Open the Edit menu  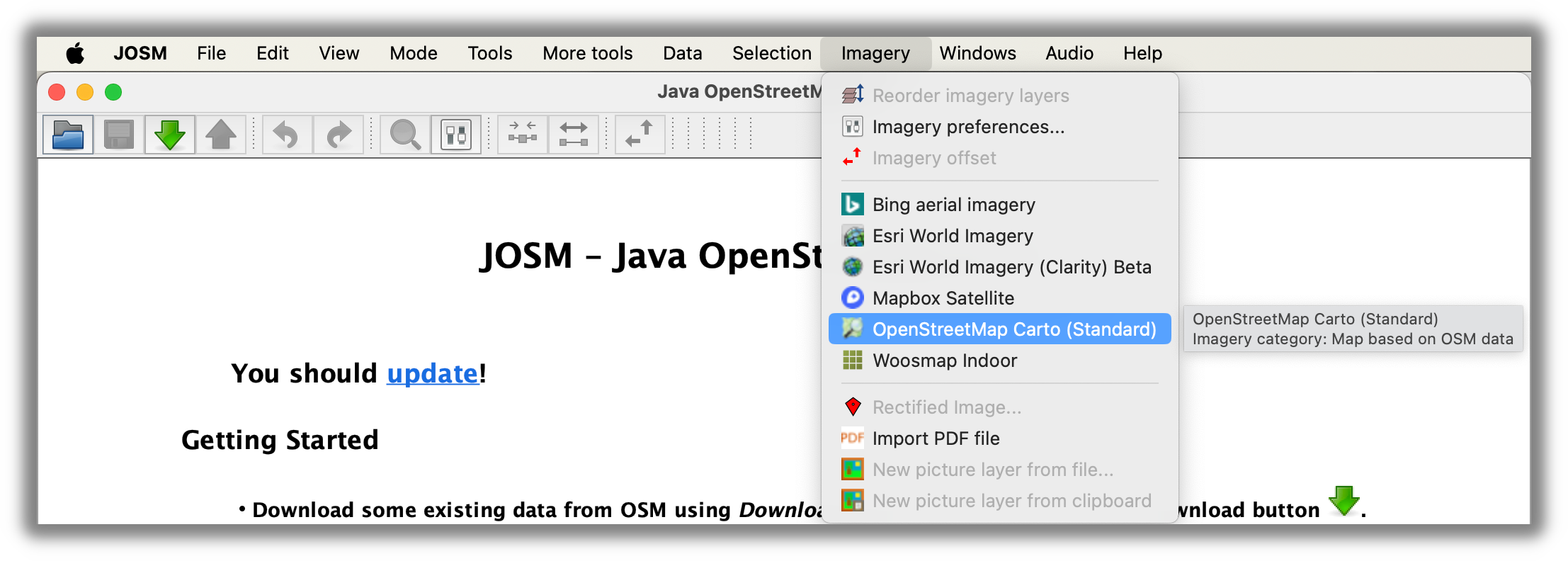pos(272,53)
